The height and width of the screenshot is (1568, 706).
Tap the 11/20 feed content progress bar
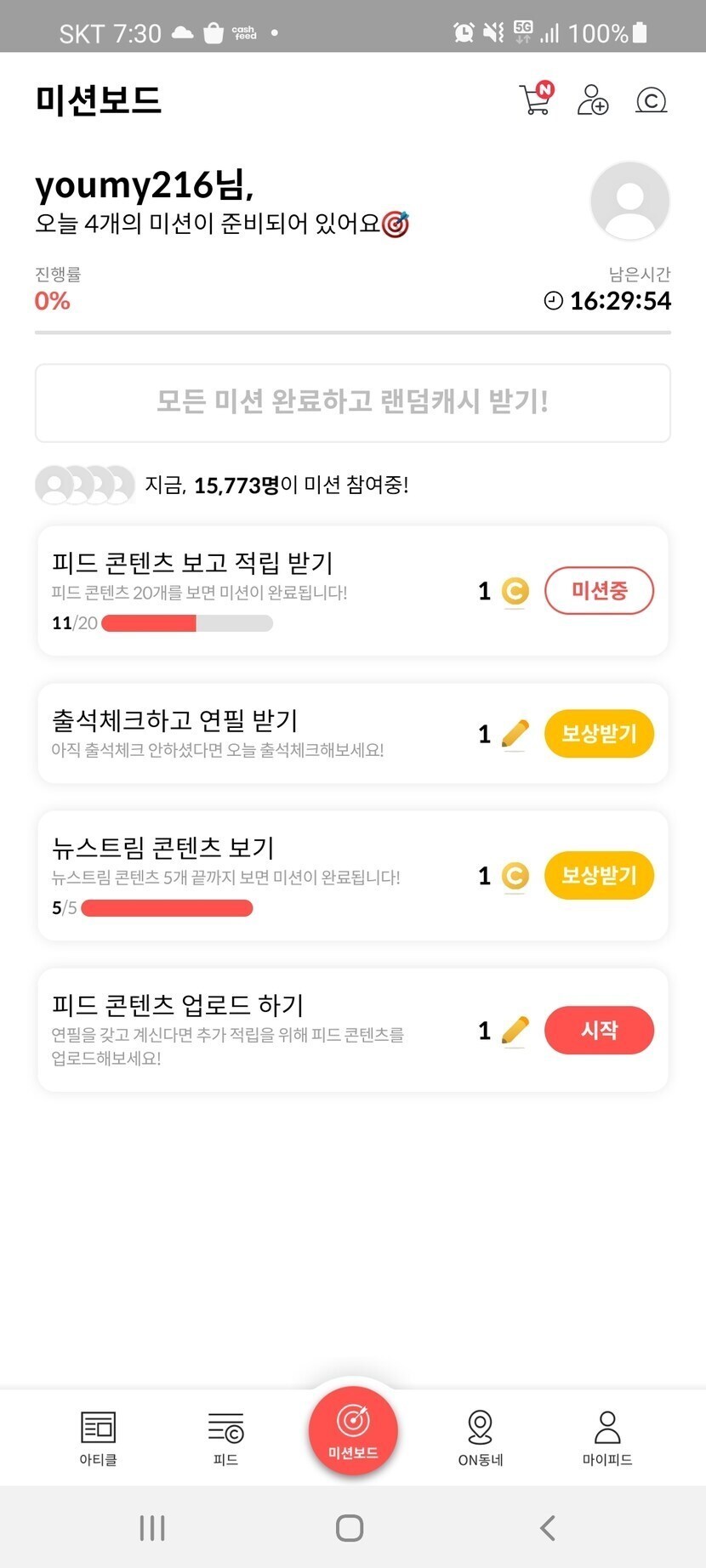(187, 623)
